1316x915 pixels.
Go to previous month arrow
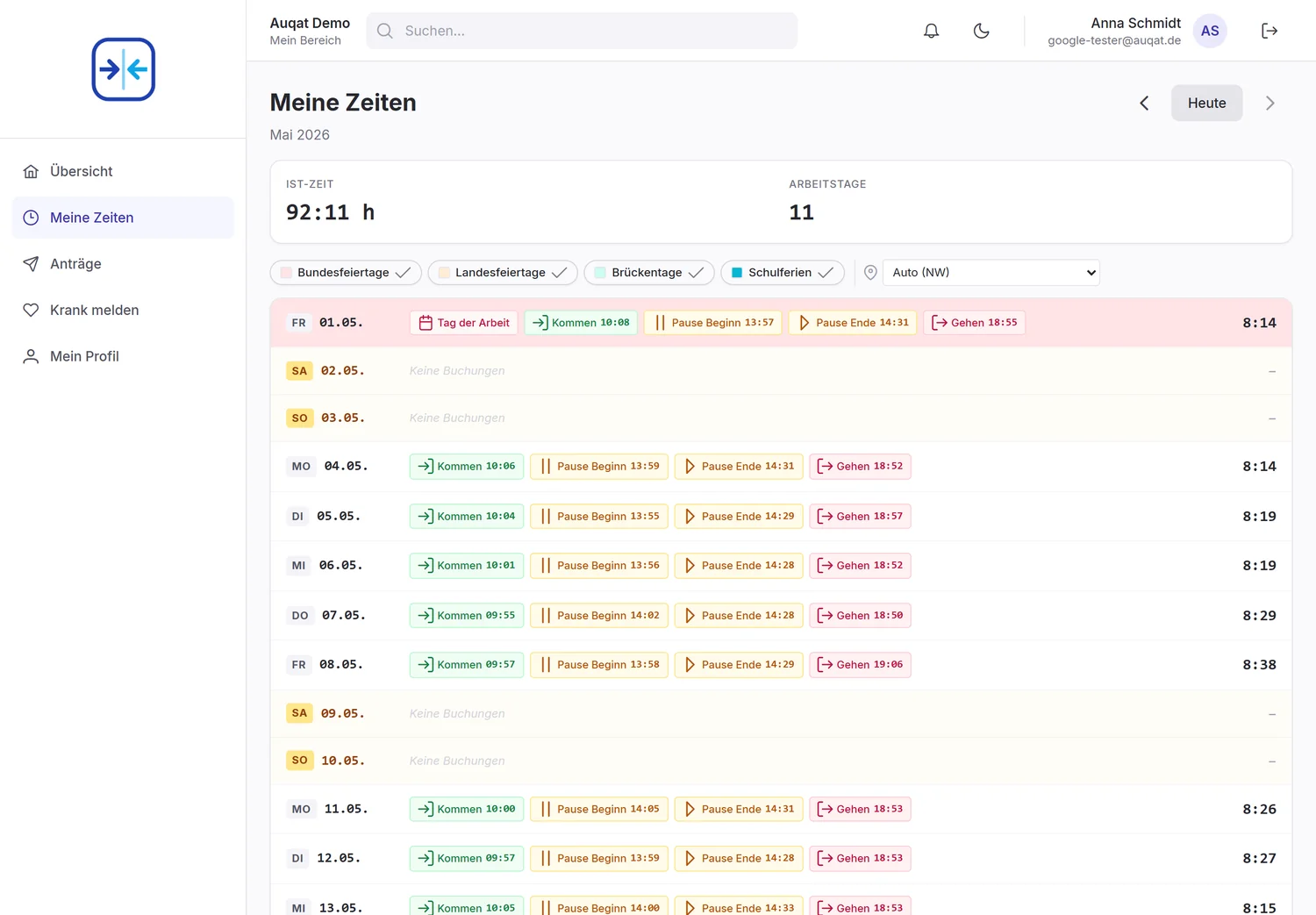point(1144,104)
